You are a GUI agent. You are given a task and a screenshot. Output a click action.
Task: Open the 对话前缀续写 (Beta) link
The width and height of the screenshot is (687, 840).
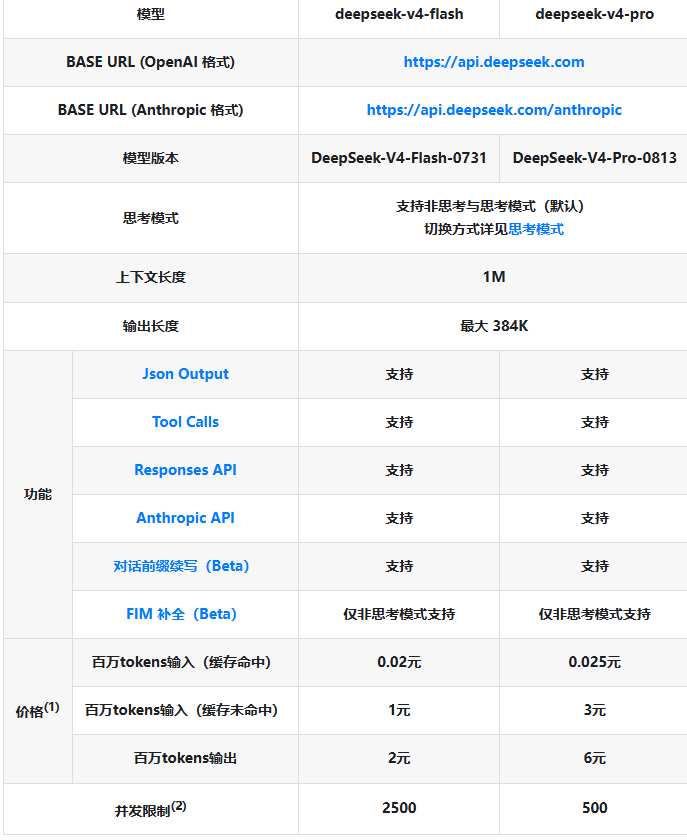[x=181, y=566]
